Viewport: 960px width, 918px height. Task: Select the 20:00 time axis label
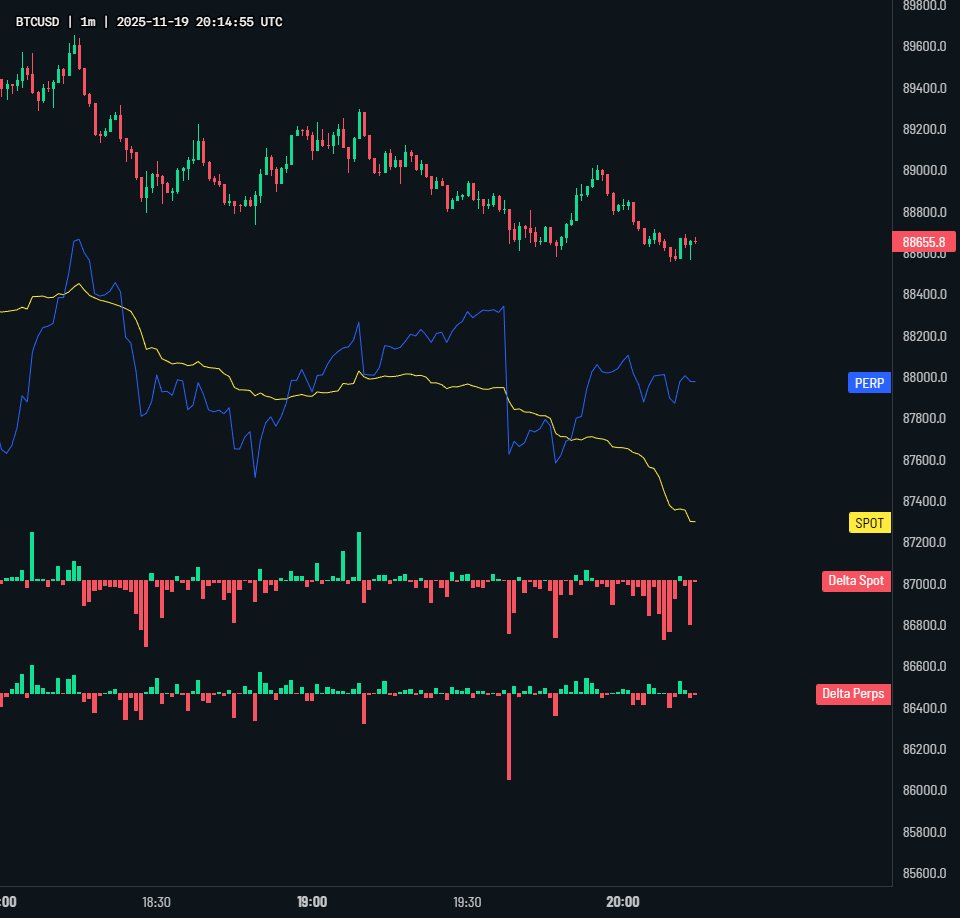625,901
